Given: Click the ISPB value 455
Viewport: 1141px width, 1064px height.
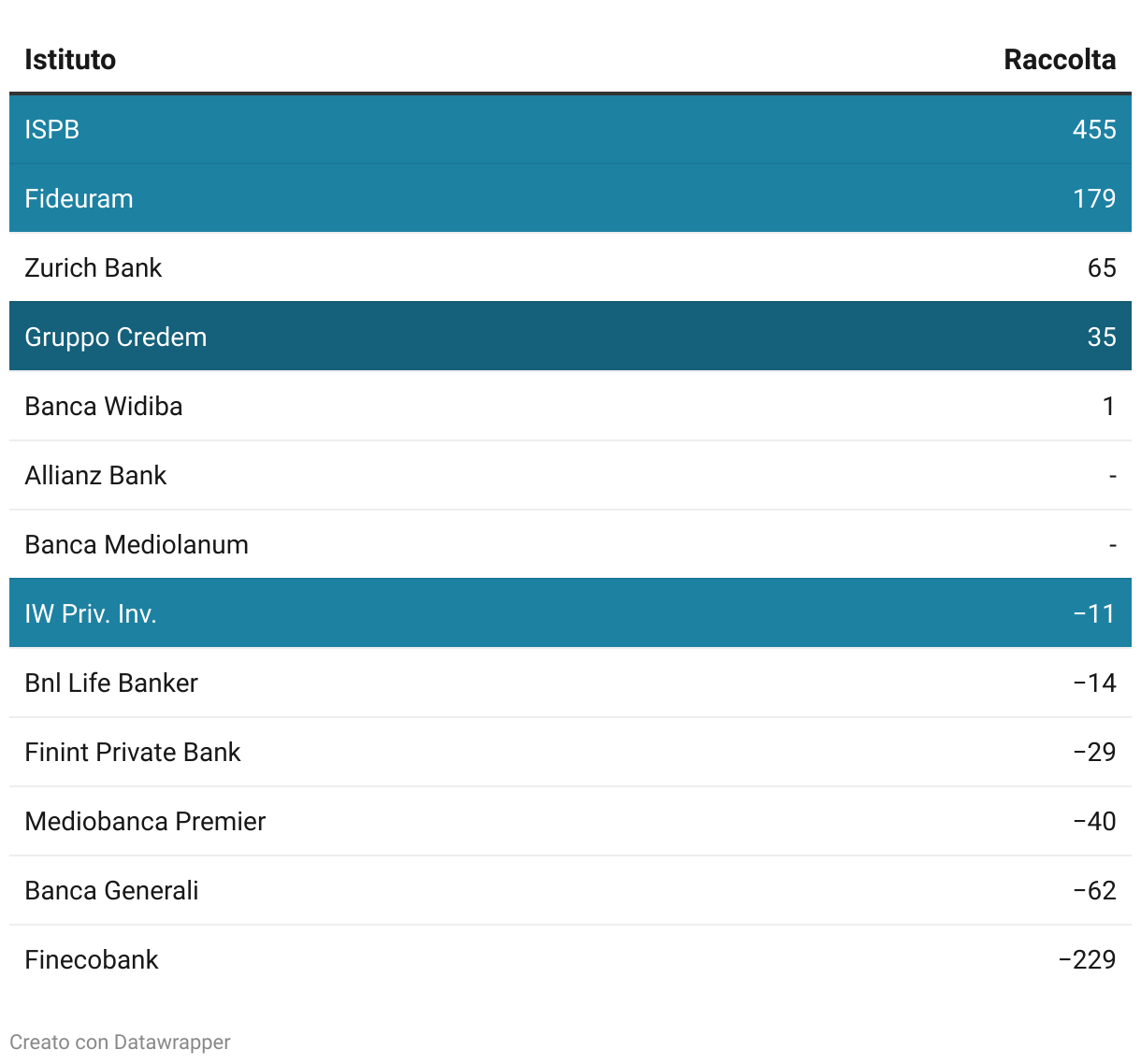Looking at the screenshot, I should click(1093, 129).
